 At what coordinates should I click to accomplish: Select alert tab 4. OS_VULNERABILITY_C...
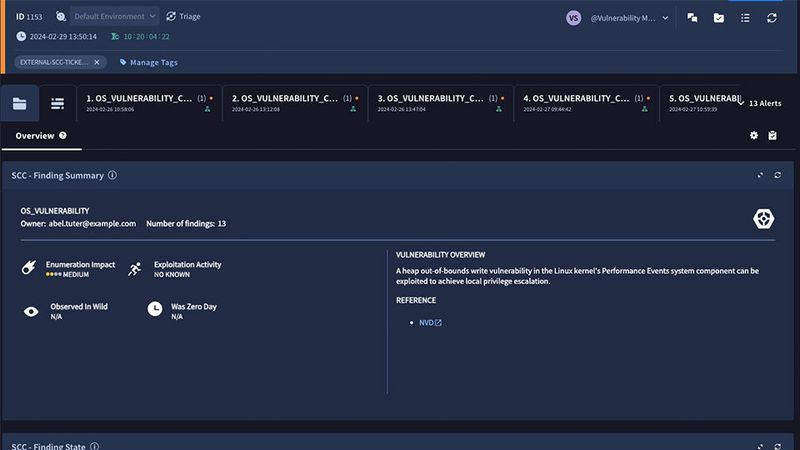point(586,103)
